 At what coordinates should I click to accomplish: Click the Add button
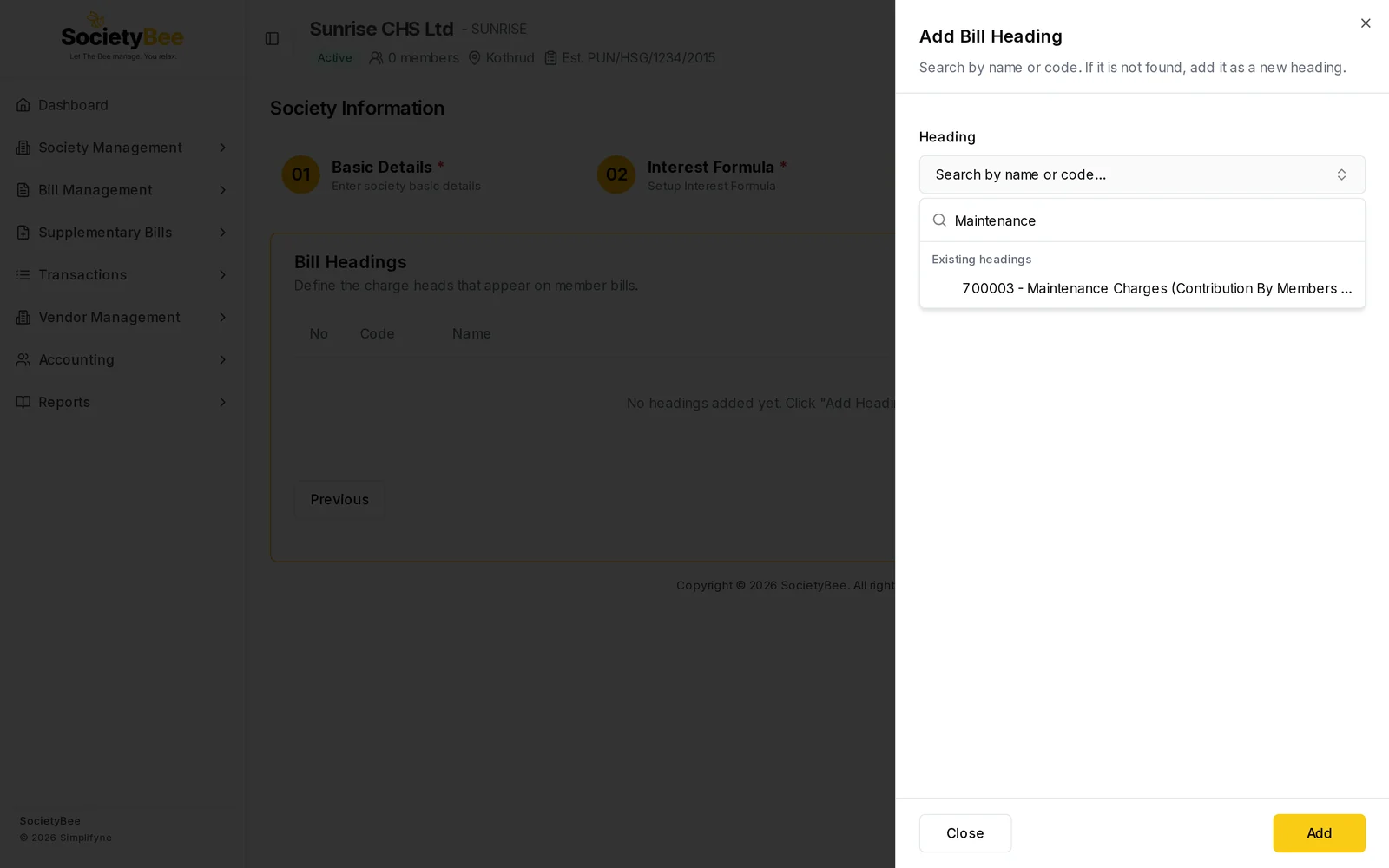coord(1319,833)
